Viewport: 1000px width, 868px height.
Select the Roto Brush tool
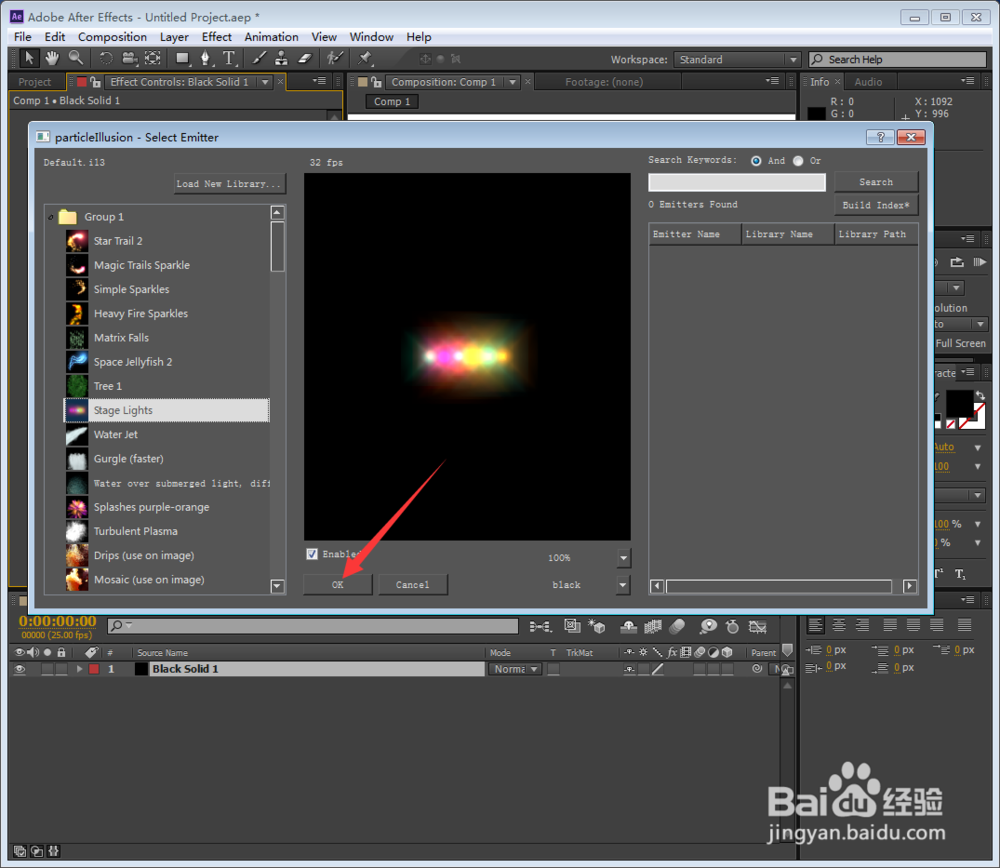point(334,59)
